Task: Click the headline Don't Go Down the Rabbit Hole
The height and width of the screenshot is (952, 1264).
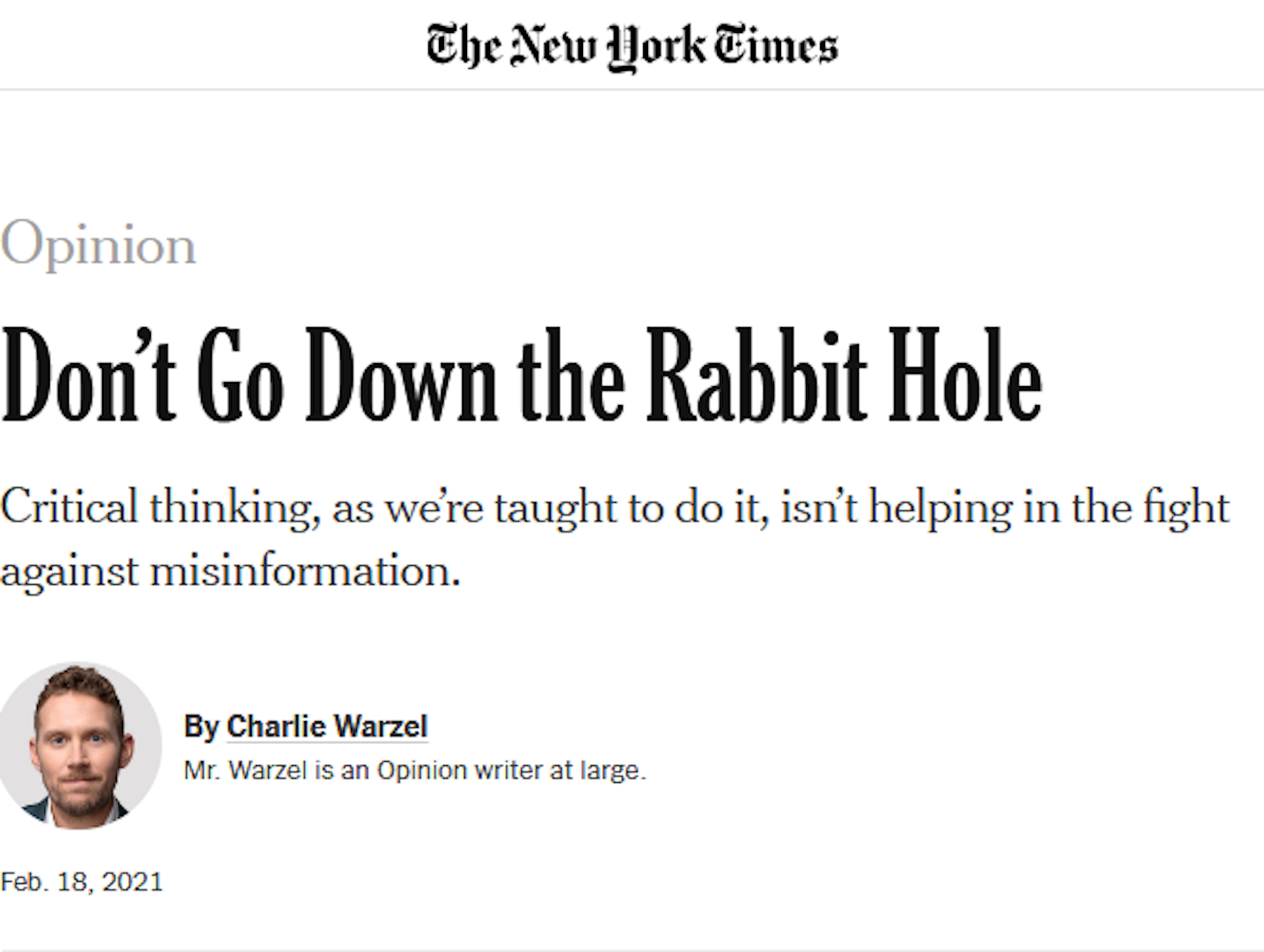Action: pos(521,376)
